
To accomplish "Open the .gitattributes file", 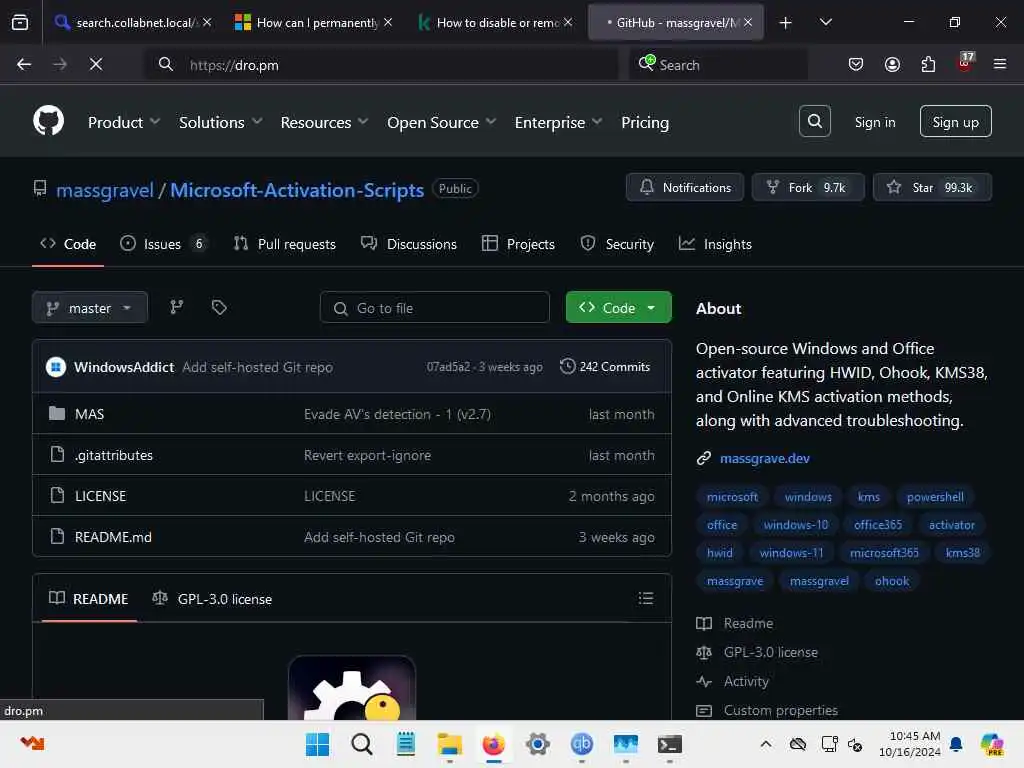I will [x=113, y=455].
